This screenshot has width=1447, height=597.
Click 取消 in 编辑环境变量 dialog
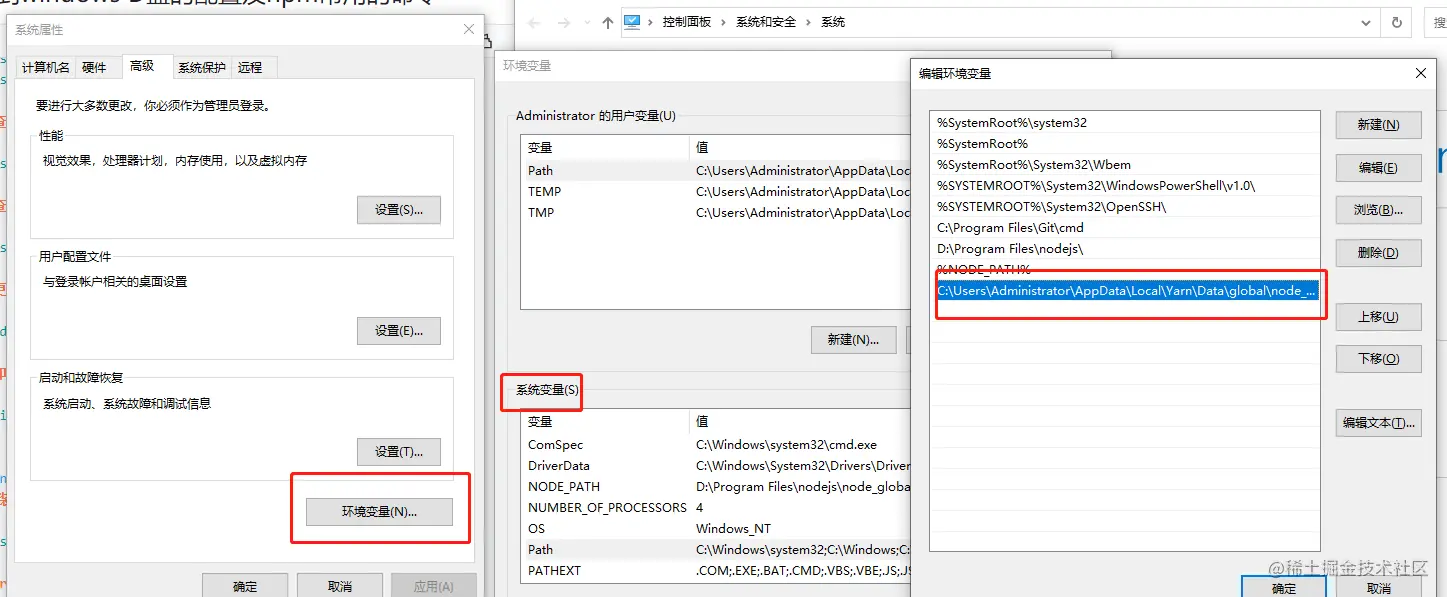pos(1378,587)
